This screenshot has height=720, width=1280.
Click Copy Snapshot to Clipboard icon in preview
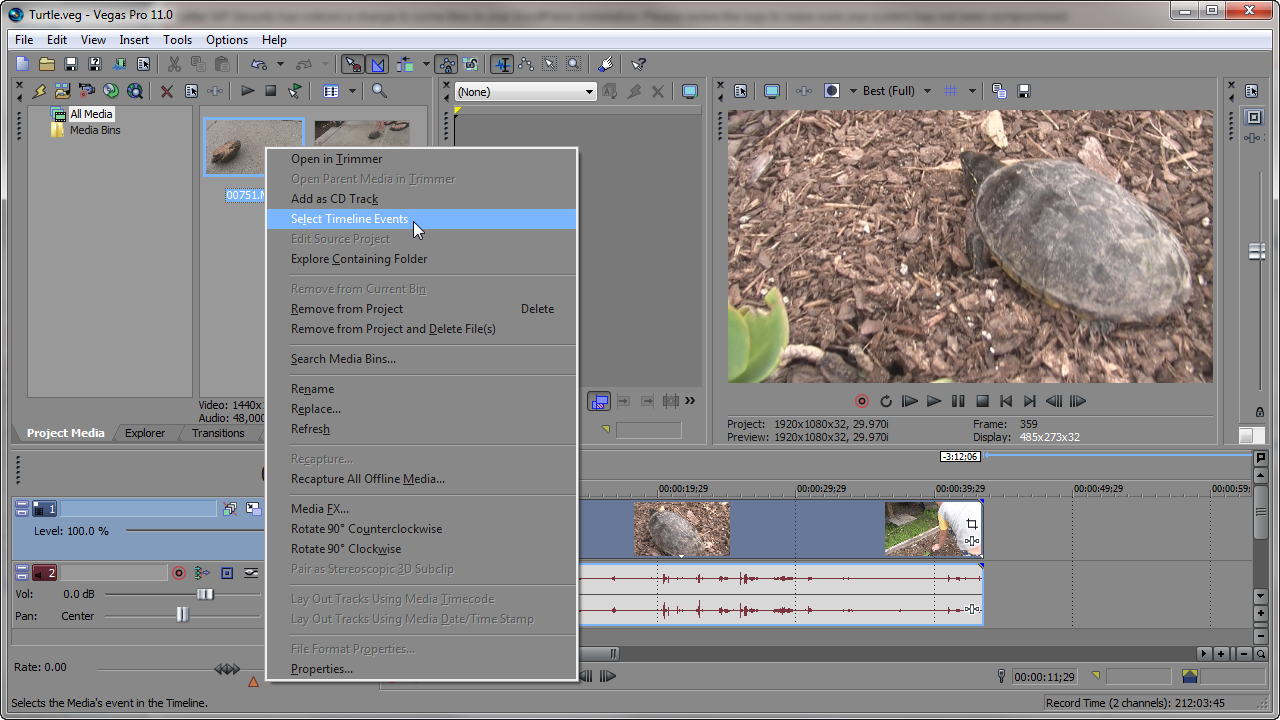point(999,91)
